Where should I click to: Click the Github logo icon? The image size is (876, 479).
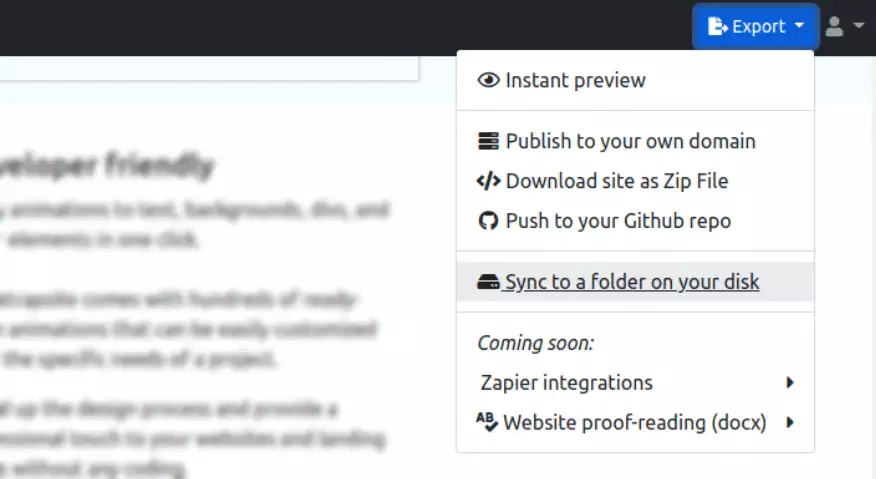click(488, 221)
